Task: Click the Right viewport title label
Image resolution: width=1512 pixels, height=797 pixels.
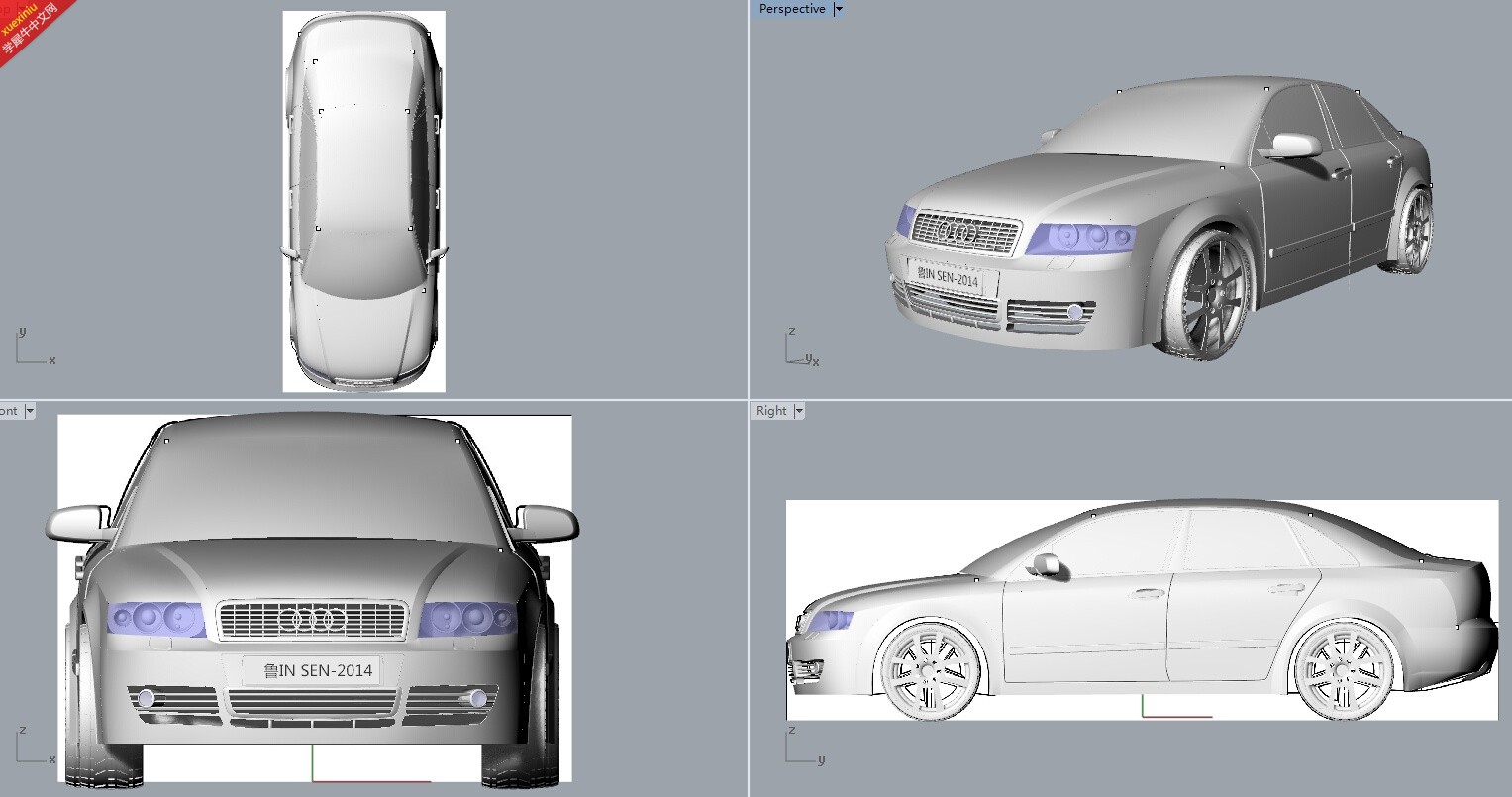Action: (771, 410)
